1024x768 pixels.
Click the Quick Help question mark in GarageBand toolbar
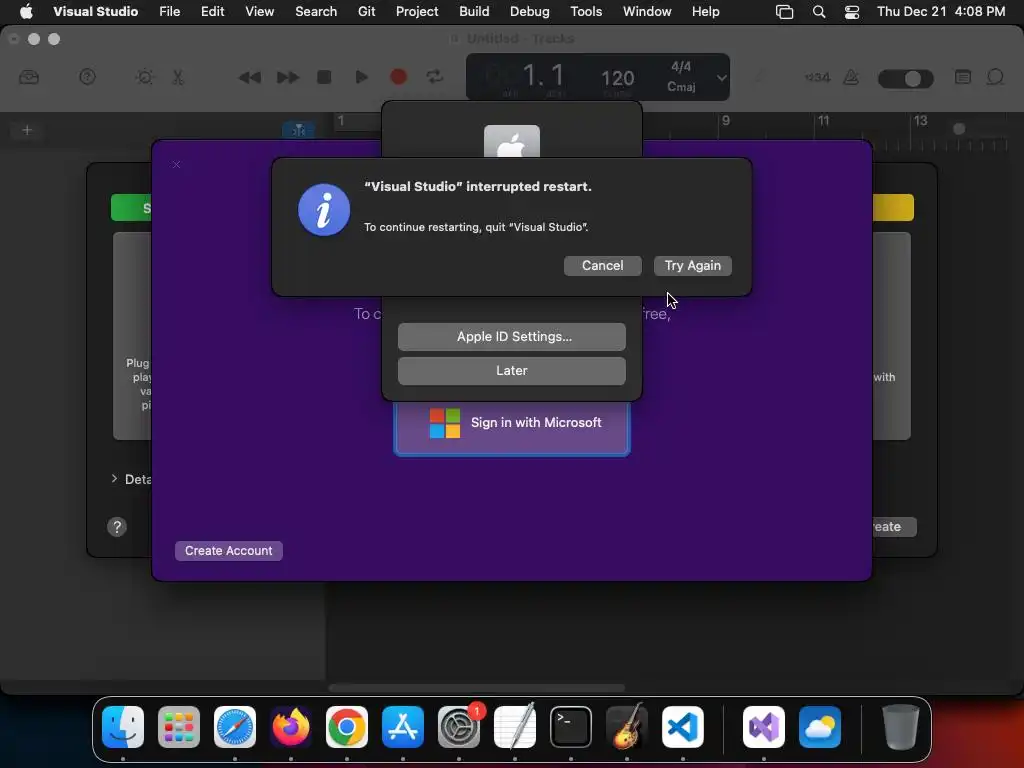(87, 77)
